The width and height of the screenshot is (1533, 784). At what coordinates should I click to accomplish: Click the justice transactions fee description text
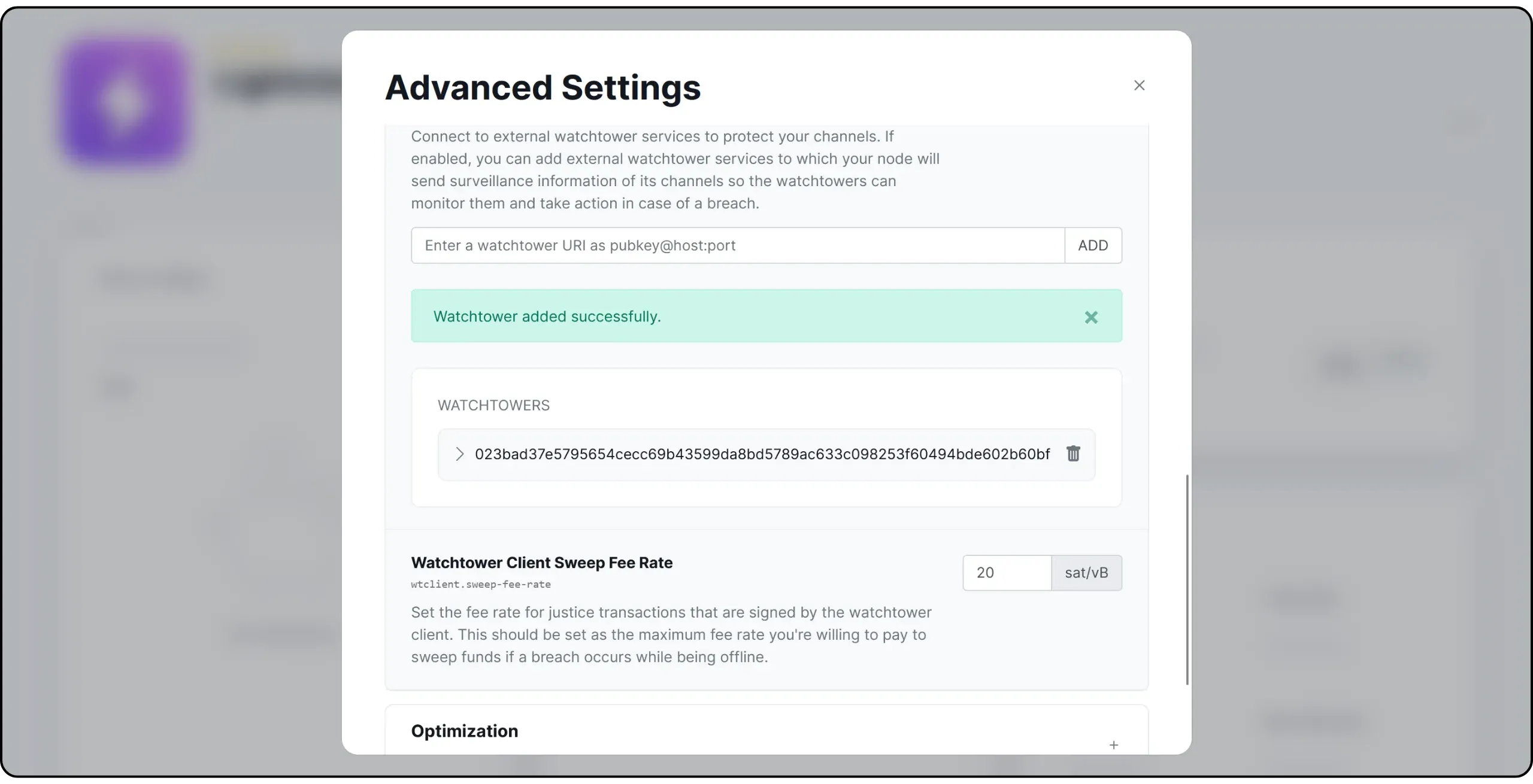pos(671,634)
